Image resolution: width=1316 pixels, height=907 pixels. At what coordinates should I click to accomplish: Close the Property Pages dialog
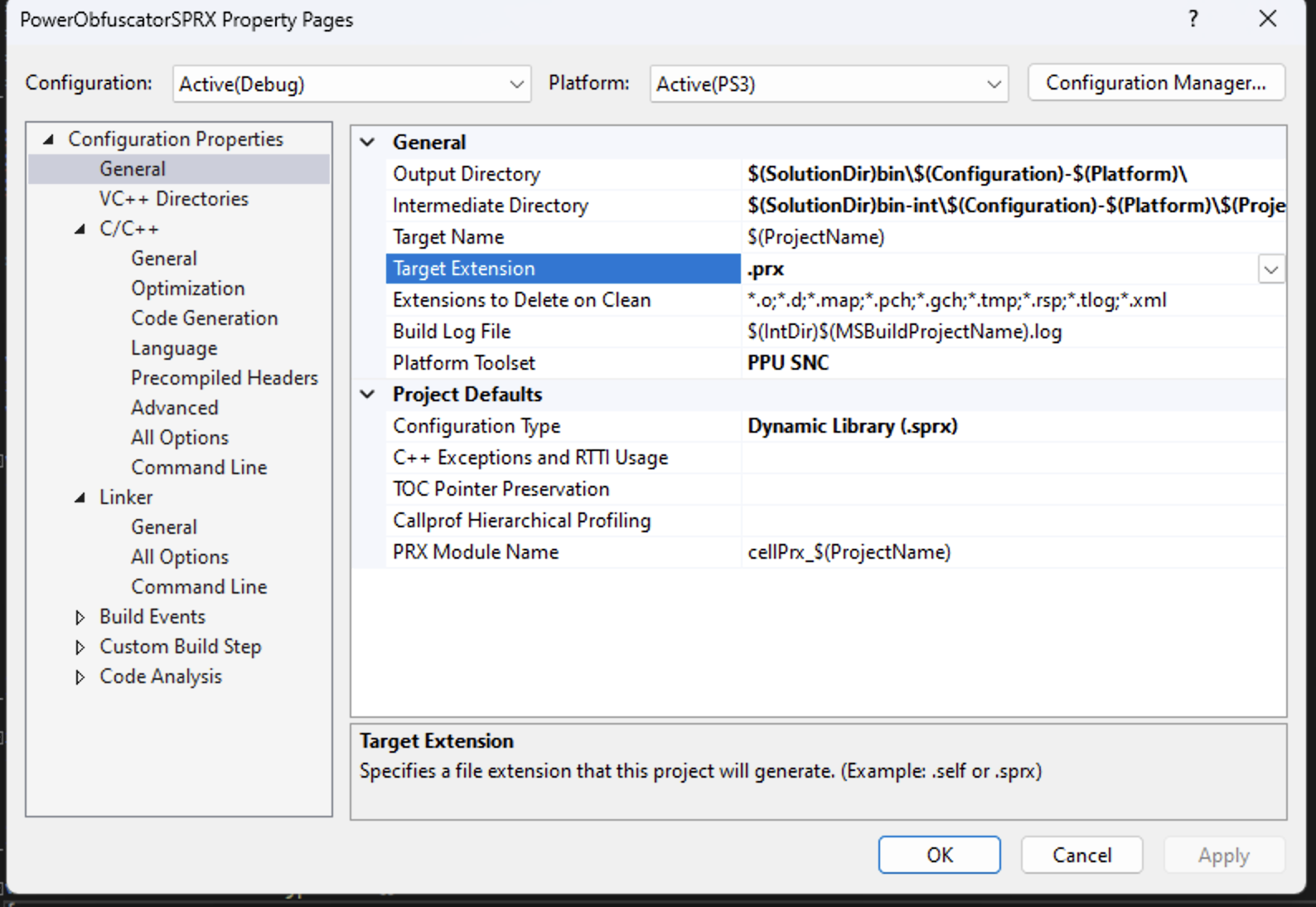coord(1267,18)
